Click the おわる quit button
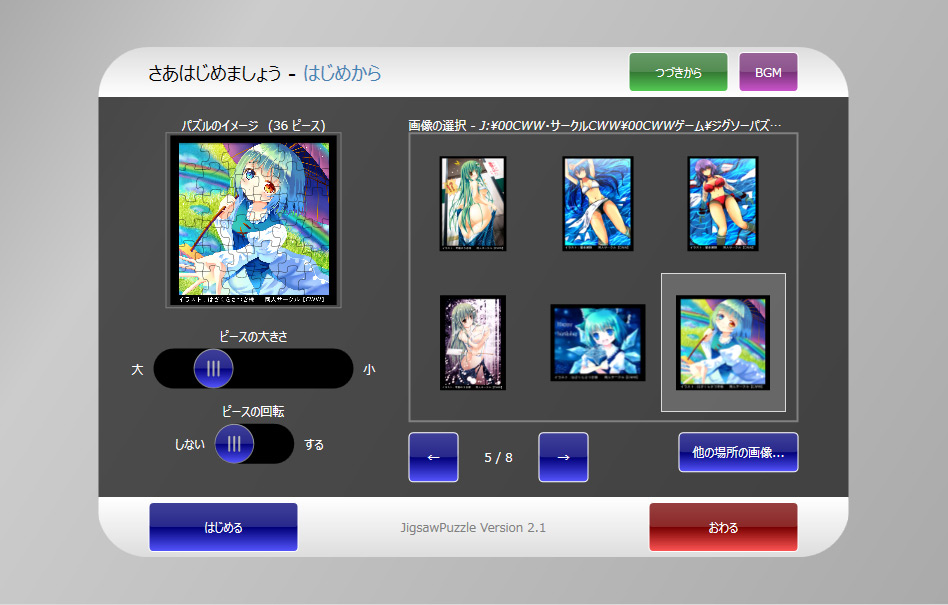This screenshot has width=948, height=605. 723,527
